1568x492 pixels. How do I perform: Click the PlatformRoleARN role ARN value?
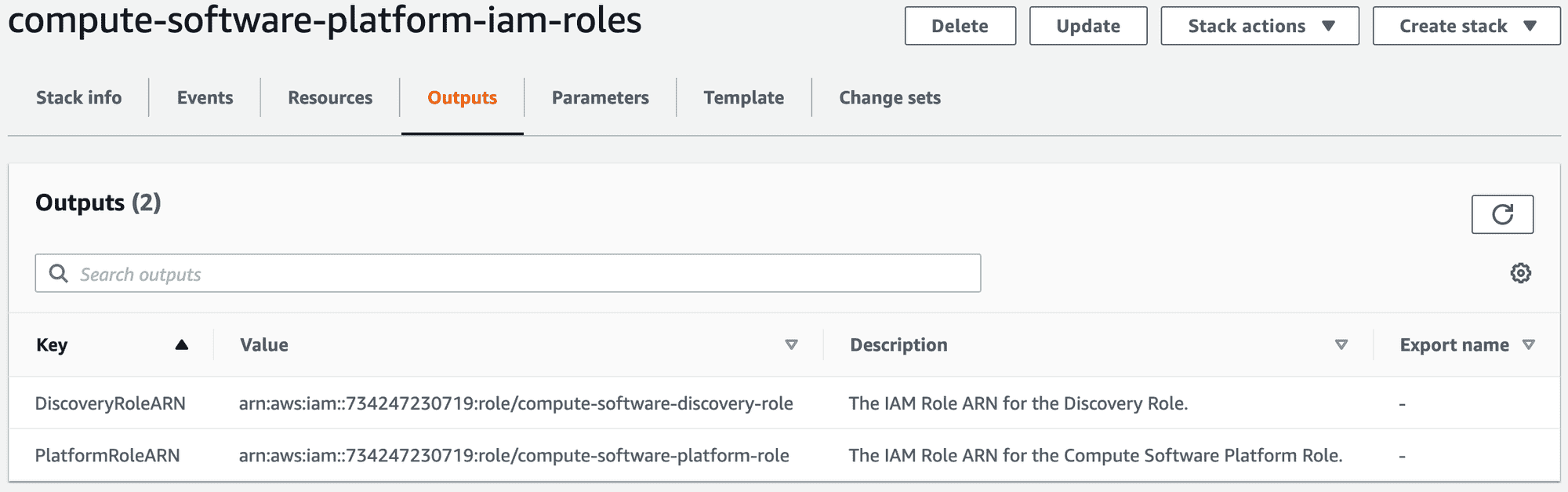click(x=514, y=455)
